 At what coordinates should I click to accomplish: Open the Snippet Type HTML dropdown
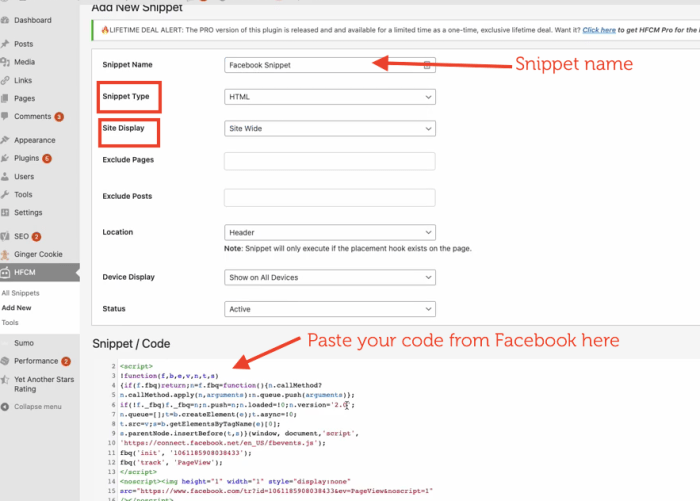(x=329, y=97)
